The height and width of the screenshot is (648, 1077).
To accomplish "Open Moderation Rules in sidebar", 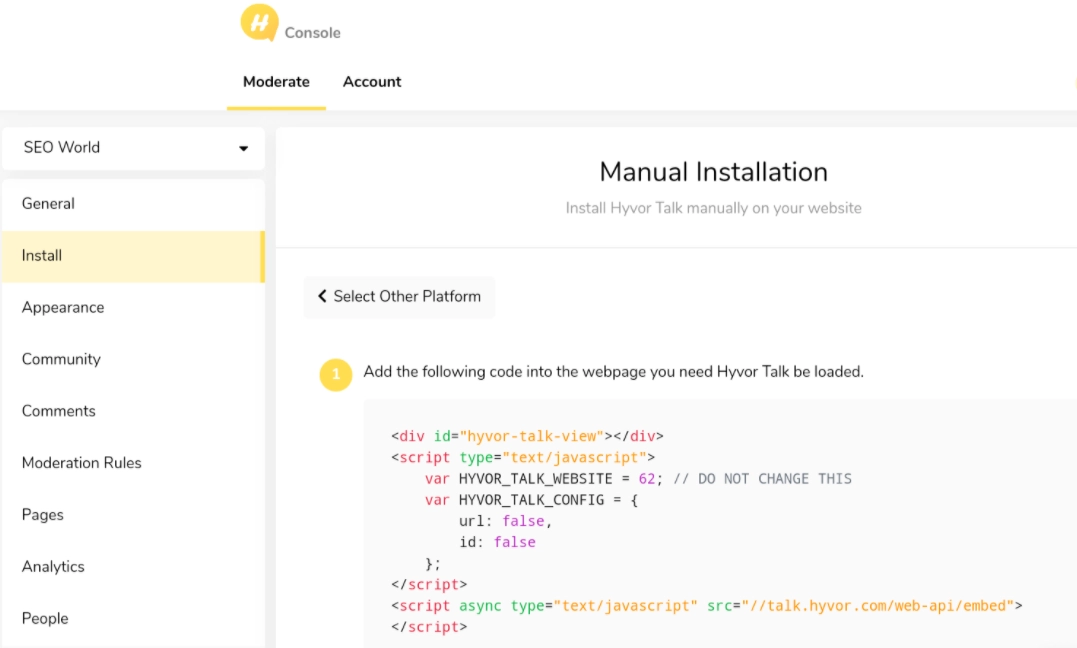I will click(x=134, y=463).
